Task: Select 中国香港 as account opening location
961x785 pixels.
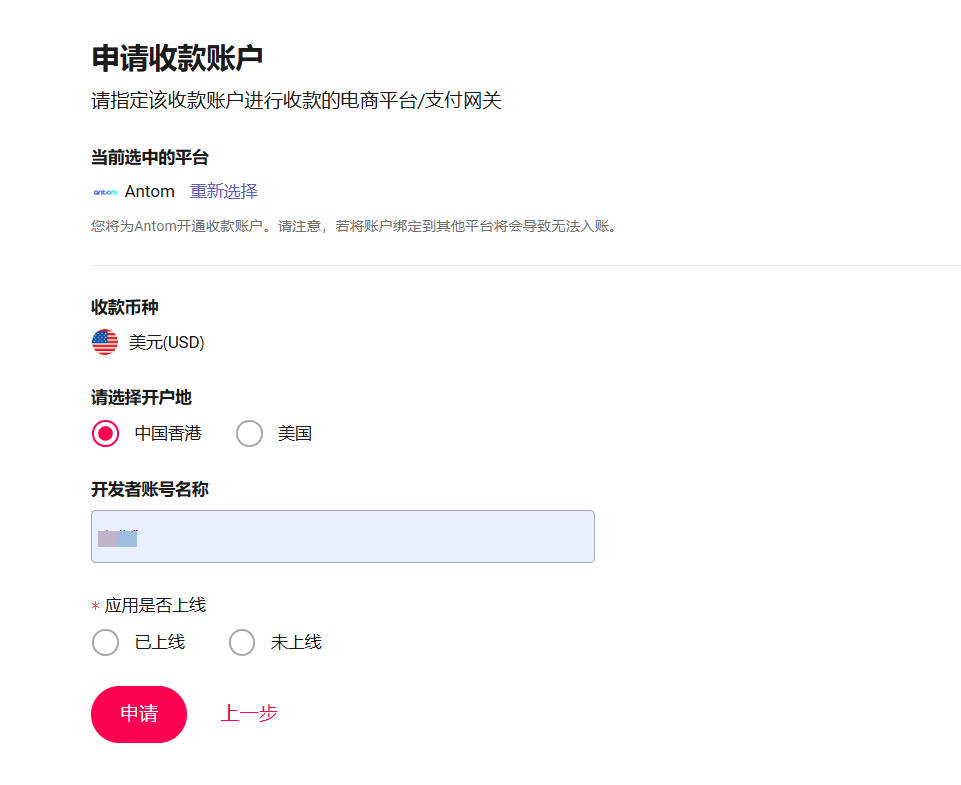Action: (x=106, y=434)
